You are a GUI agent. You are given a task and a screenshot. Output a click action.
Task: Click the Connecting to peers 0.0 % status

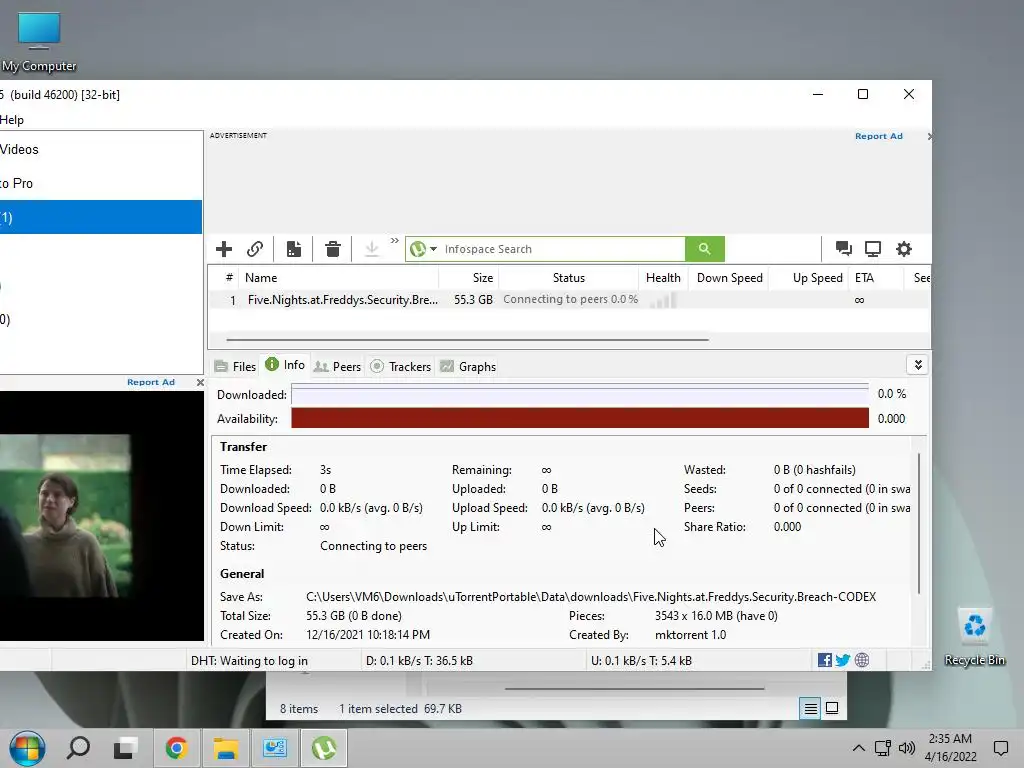coord(570,299)
